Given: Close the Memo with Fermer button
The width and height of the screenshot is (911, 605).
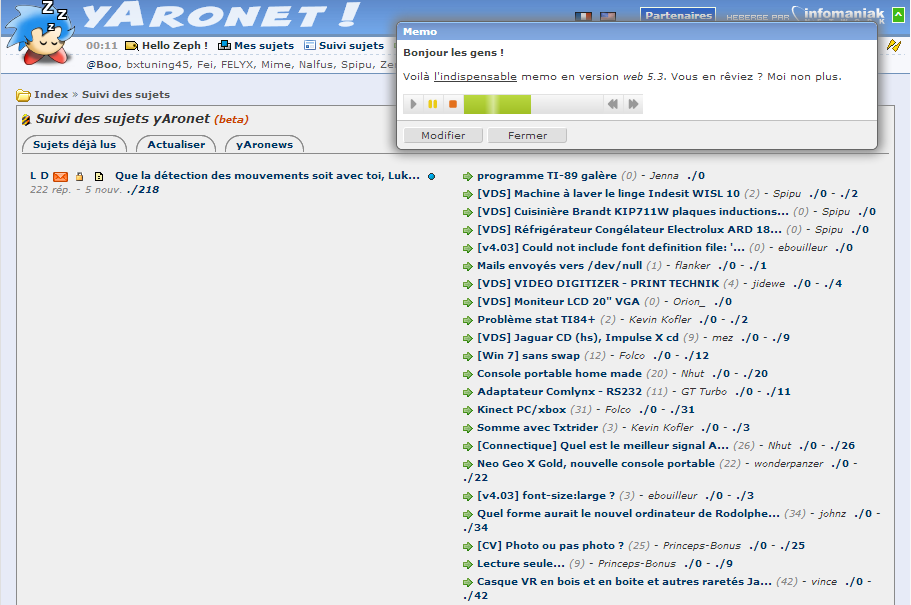Looking at the screenshot, I should 527,135.
